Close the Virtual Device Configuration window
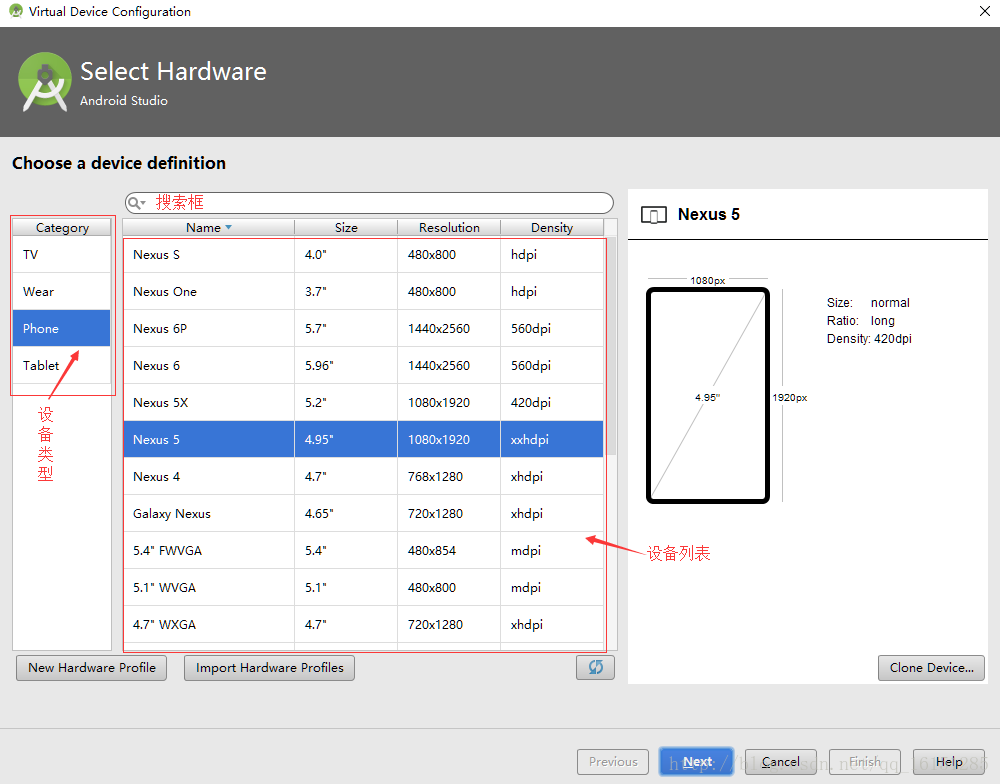1000x784 pixels. tap(985, 11)
